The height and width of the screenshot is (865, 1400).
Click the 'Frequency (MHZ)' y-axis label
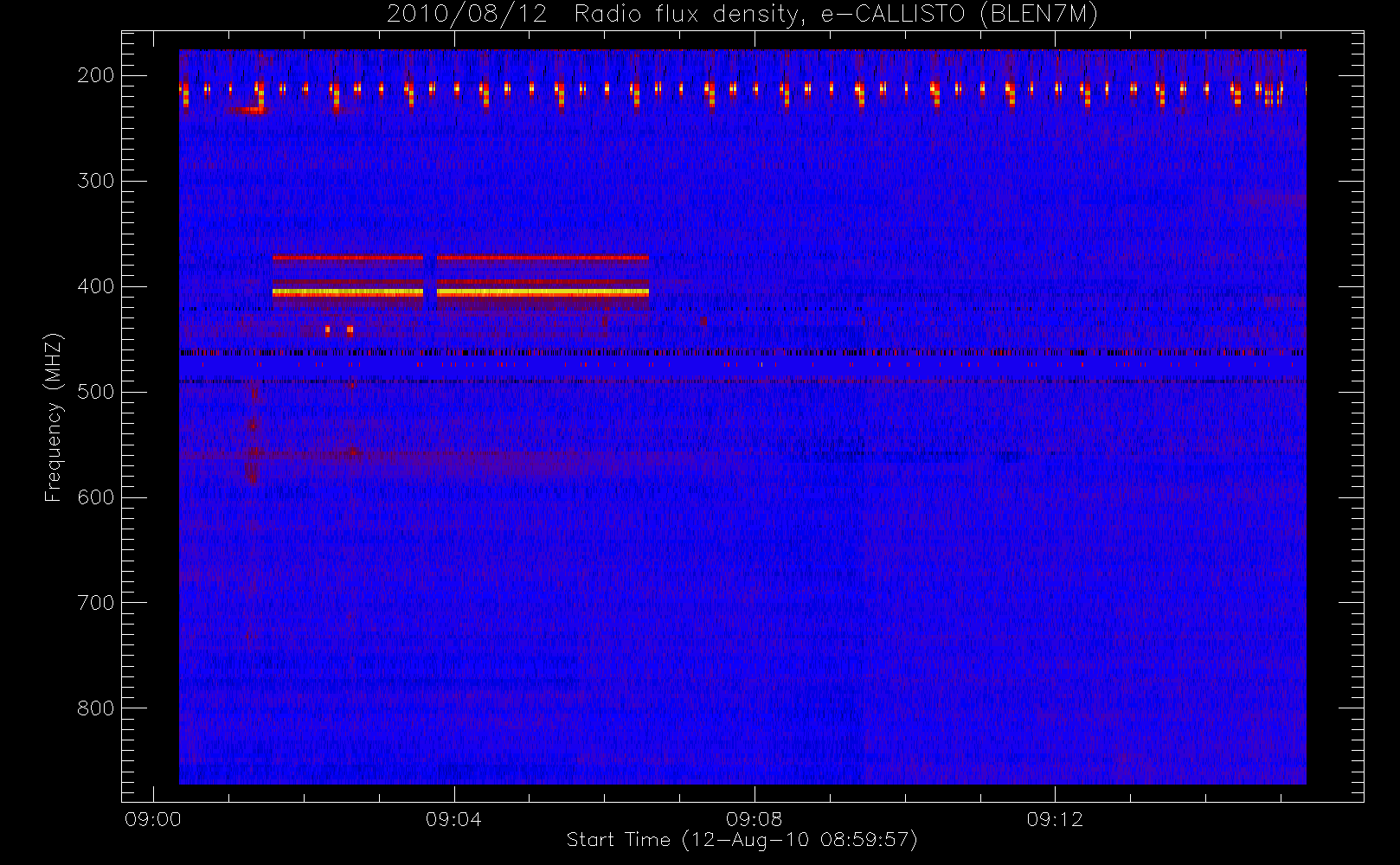(x=55, y=417)
